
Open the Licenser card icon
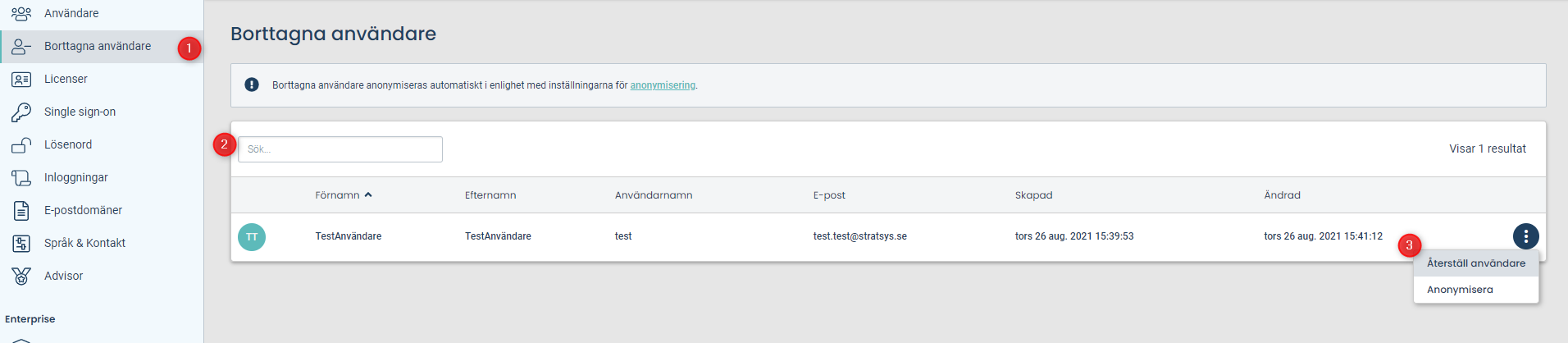(x=21, y=80)
